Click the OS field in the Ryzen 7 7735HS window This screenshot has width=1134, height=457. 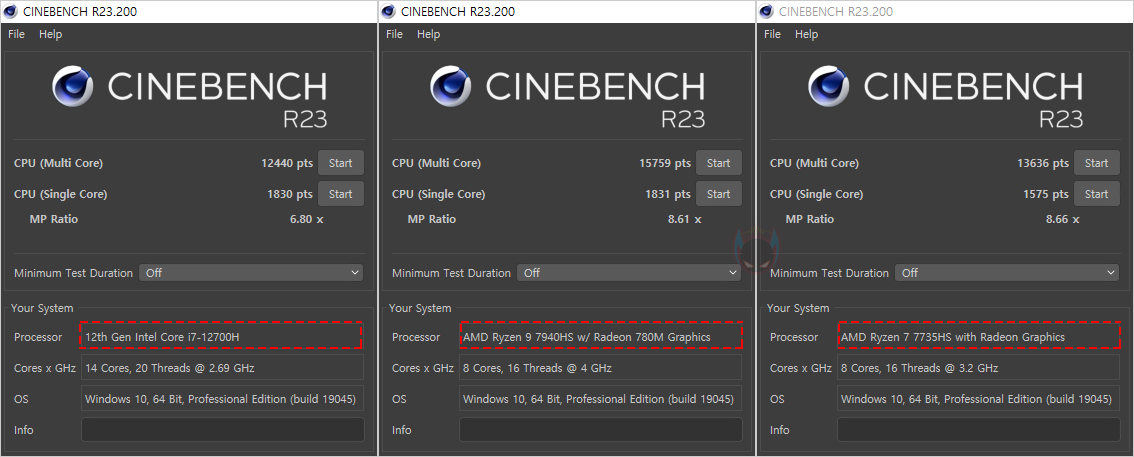[x=979, y=398]
